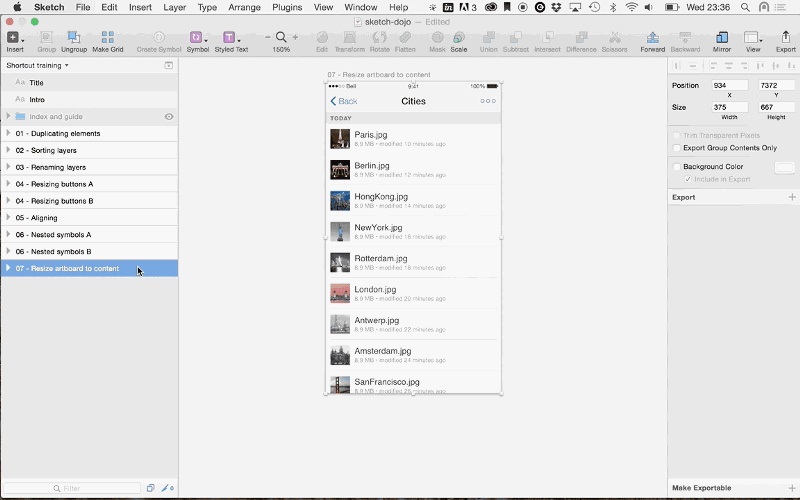Click the Ungroup toolbar icon

[74, 38]
